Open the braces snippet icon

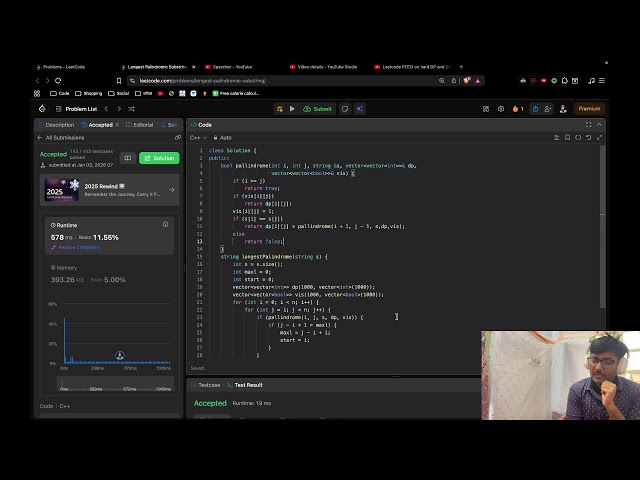click(578, 138)
